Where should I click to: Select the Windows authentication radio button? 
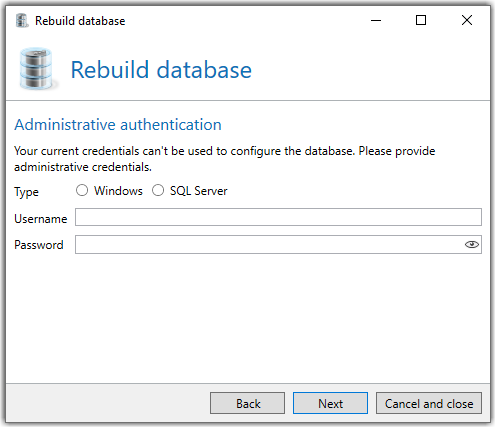82,191
